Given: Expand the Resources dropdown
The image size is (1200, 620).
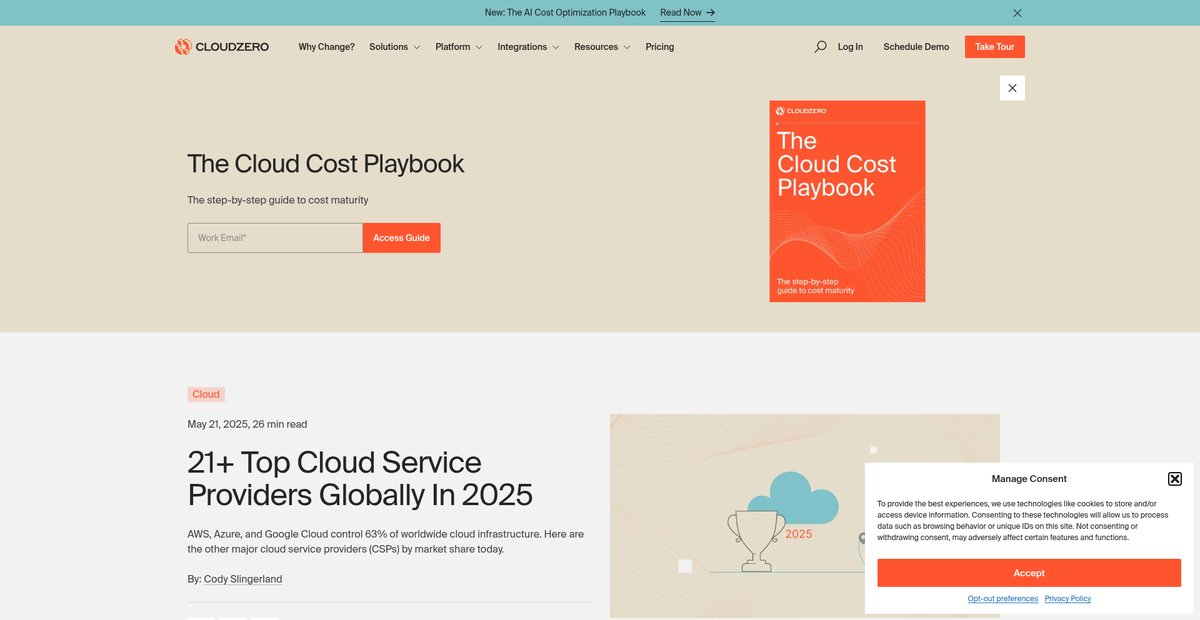Looking at the screenshot, I should pyautogui.click(x=602, y=47).
